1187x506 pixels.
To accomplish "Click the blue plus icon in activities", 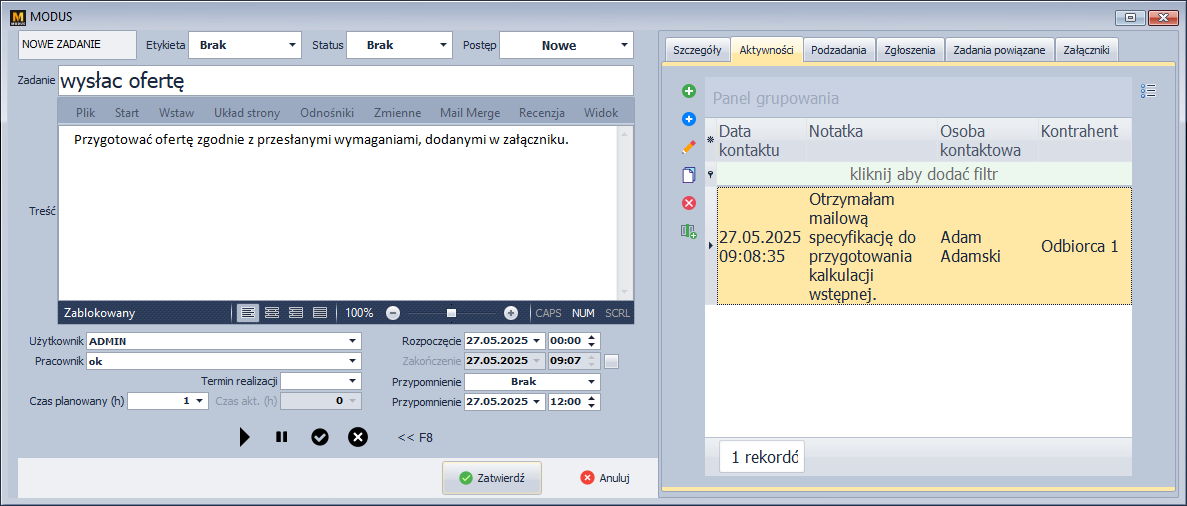I will click(x=688, y=119).
